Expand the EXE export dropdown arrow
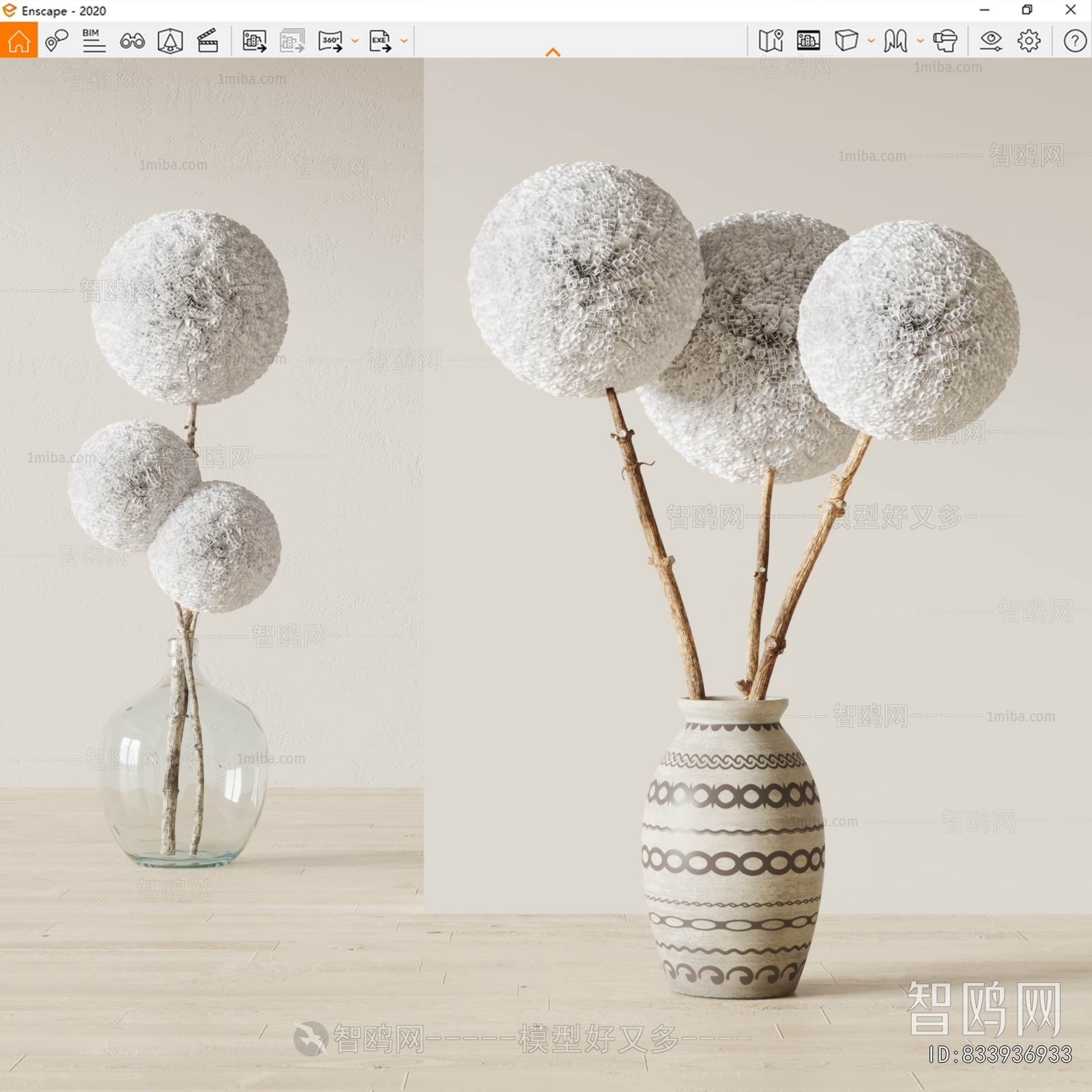Image resolution: width=1092 pixels, height=1092 pixels. (404, 41)
